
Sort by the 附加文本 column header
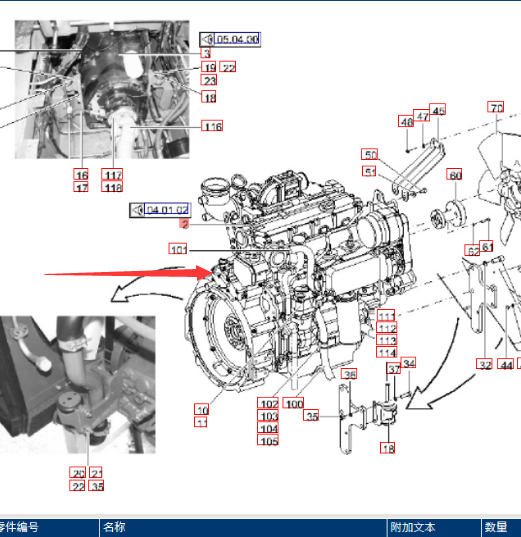pos(434,527)
